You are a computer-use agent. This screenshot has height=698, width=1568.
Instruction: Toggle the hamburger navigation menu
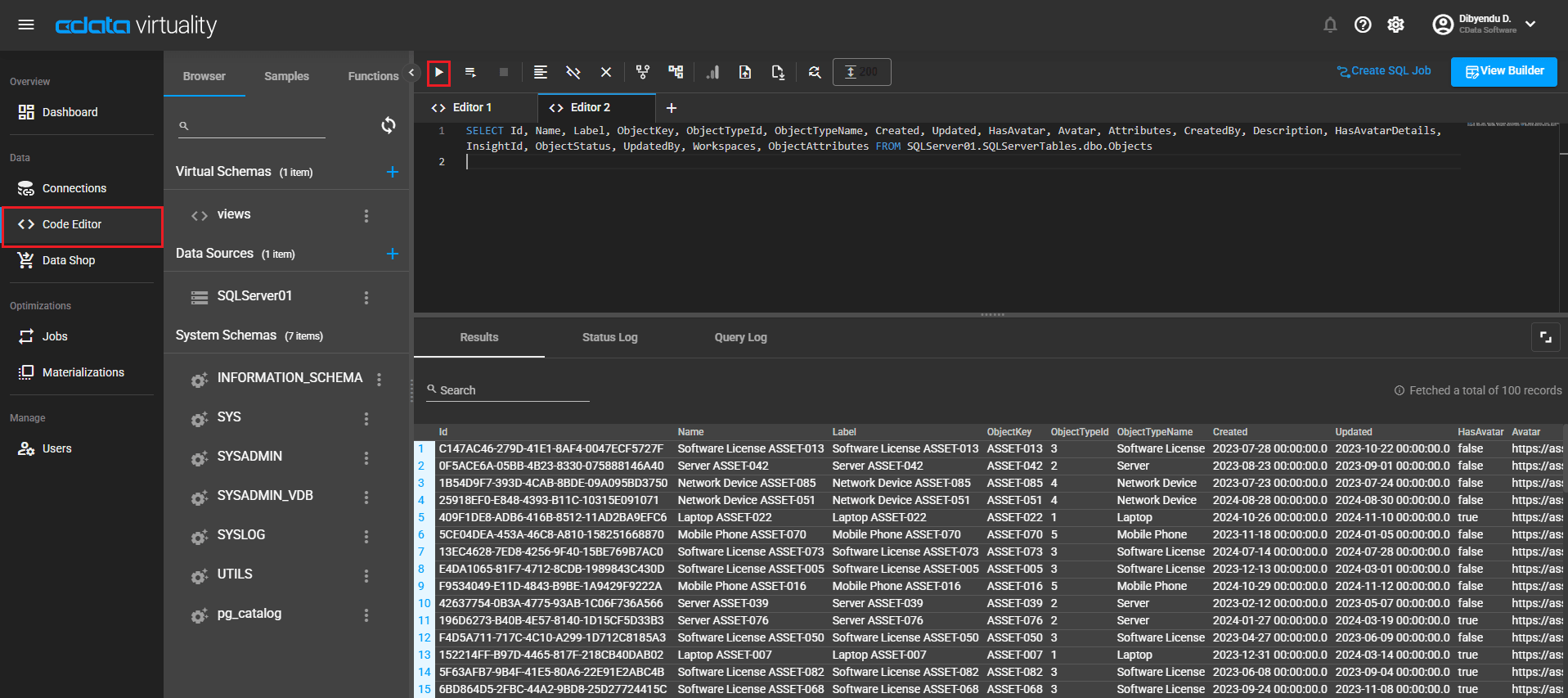26,25
